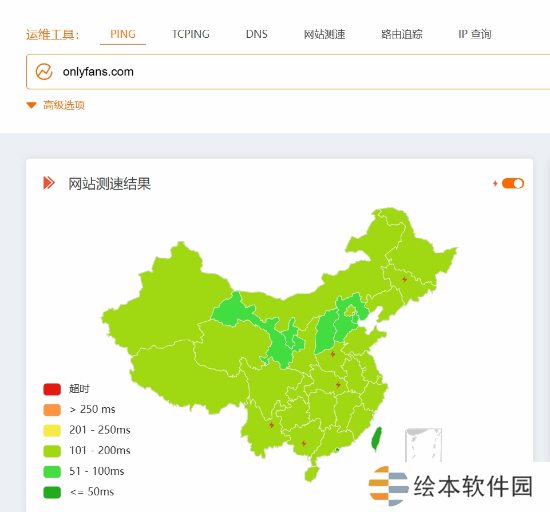Click the dark green <= 50ms swatch
Screen dimensions: 550x512
[52, 492]
